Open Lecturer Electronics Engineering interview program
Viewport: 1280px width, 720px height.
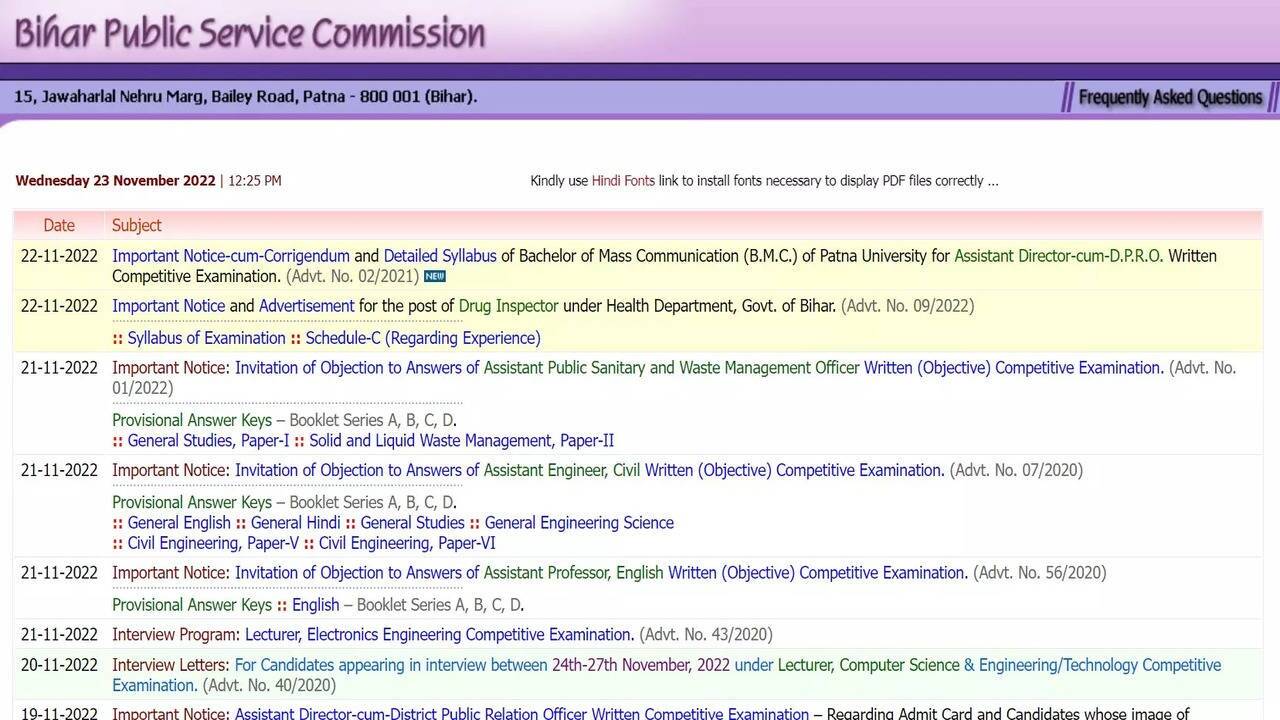[x=439, y=635]
